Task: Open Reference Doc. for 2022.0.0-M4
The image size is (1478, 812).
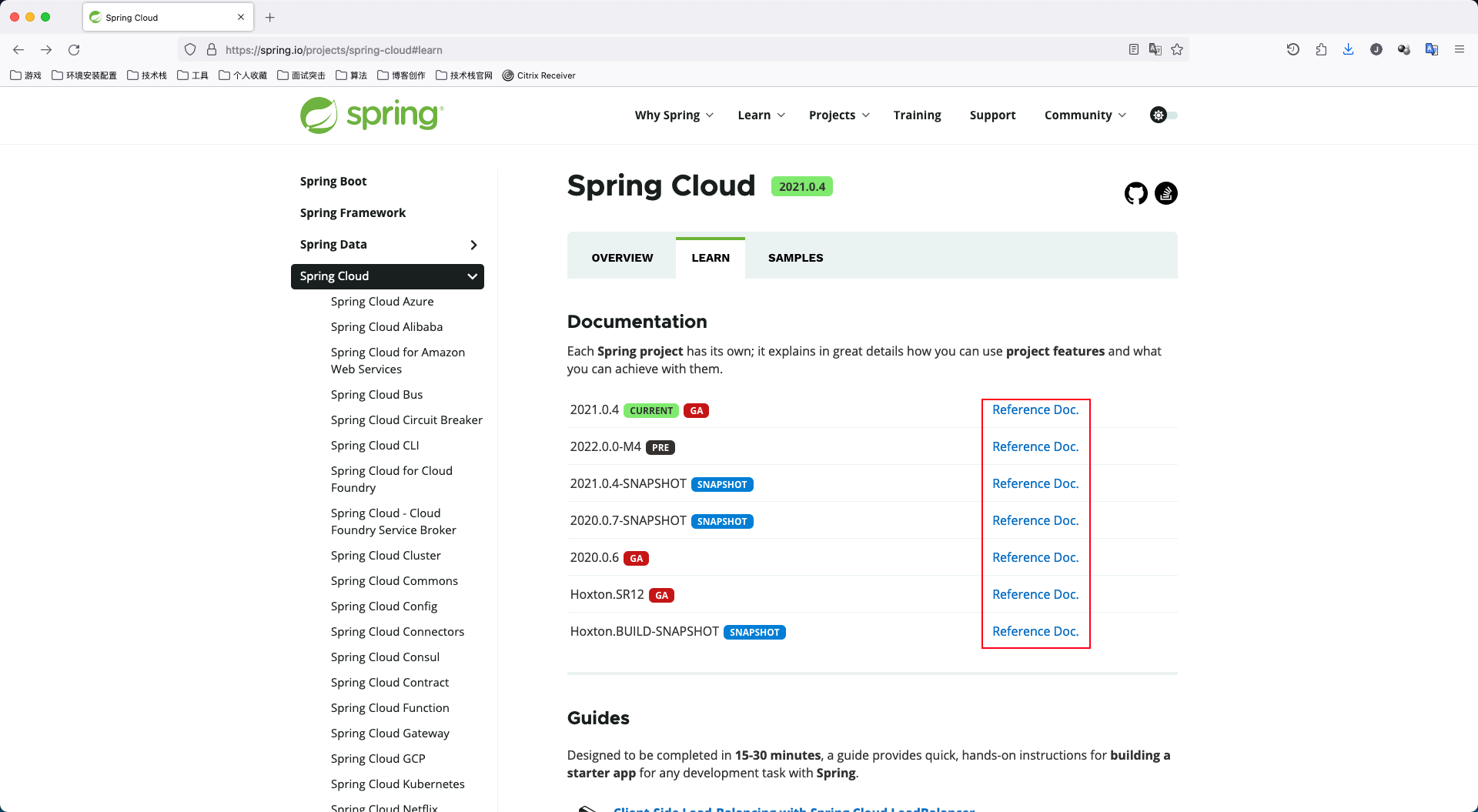Action: point(1035,446)
